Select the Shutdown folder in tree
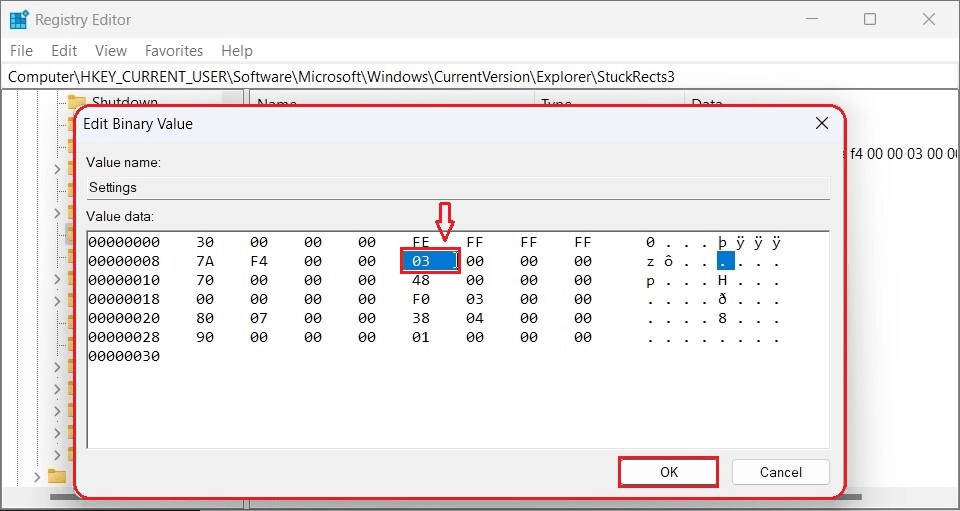The height and width of the screenshot is (511, 960). [125, 101]
